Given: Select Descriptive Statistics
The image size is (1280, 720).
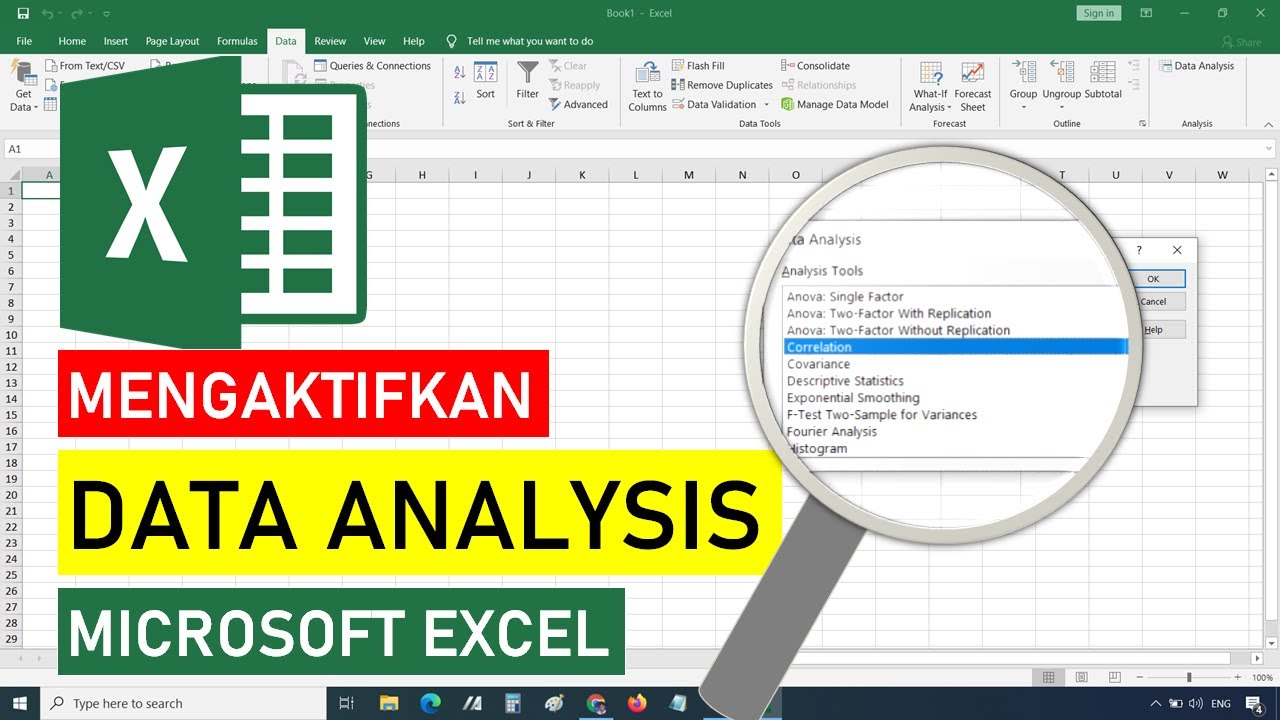Looking at the screenshot, I should [845, 381].
